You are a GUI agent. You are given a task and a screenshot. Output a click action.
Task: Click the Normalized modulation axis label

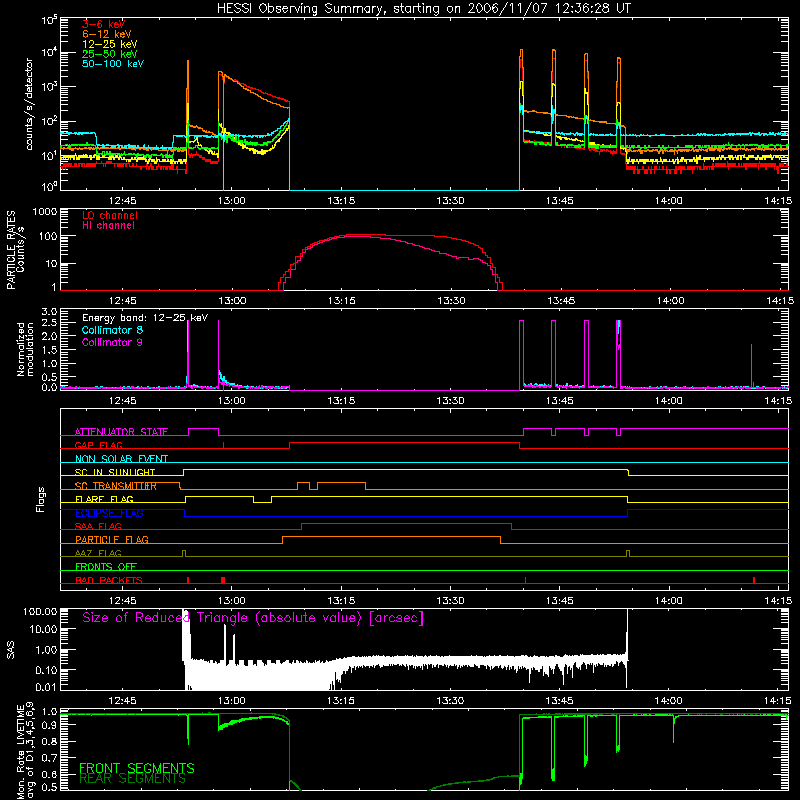pyautogui.click(x=26, y=349)
